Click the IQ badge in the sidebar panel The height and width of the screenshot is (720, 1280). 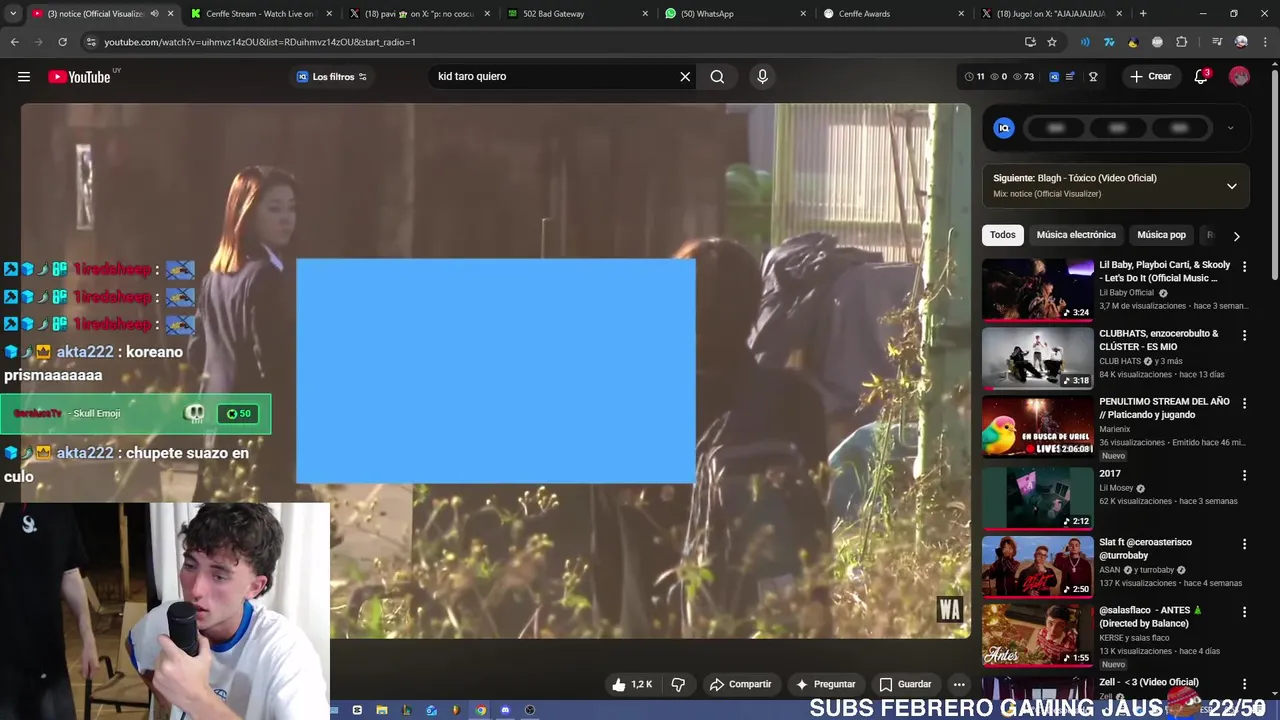point(1004,128)
